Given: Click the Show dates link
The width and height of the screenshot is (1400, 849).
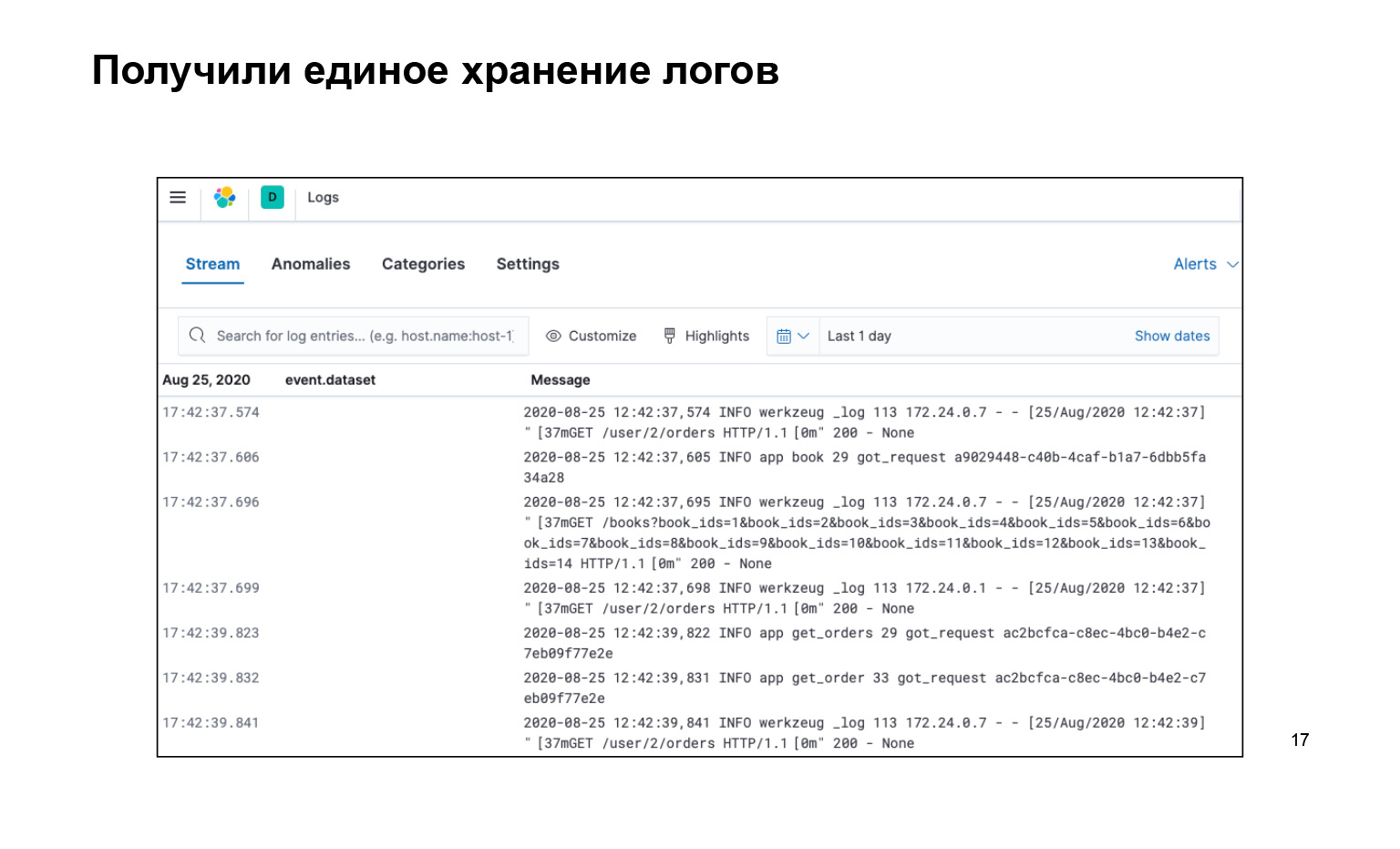Looking at the screenshot, I should point(1172,336).
